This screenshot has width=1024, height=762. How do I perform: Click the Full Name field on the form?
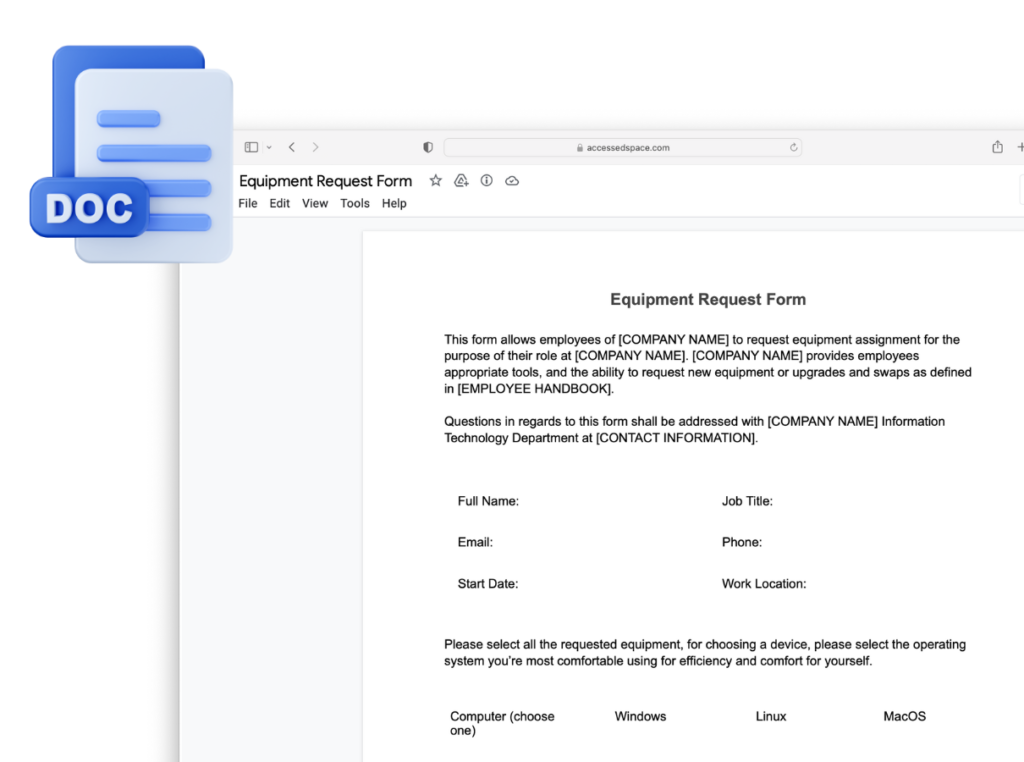(x=488, y=501)
